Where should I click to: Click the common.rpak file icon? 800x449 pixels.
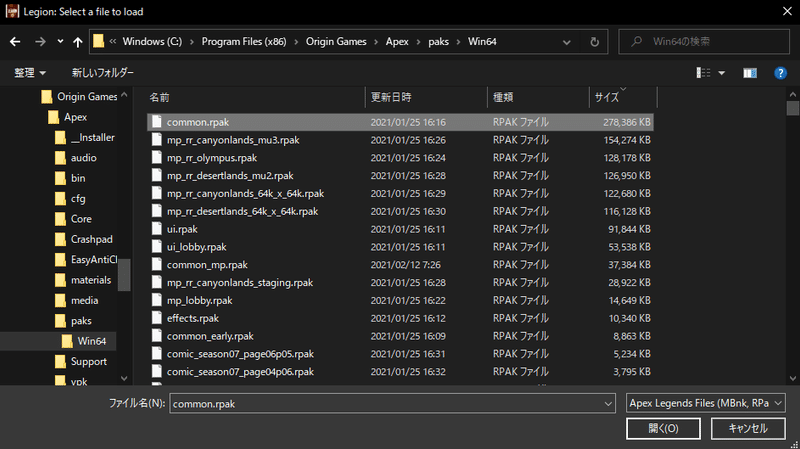pos(157,122)
